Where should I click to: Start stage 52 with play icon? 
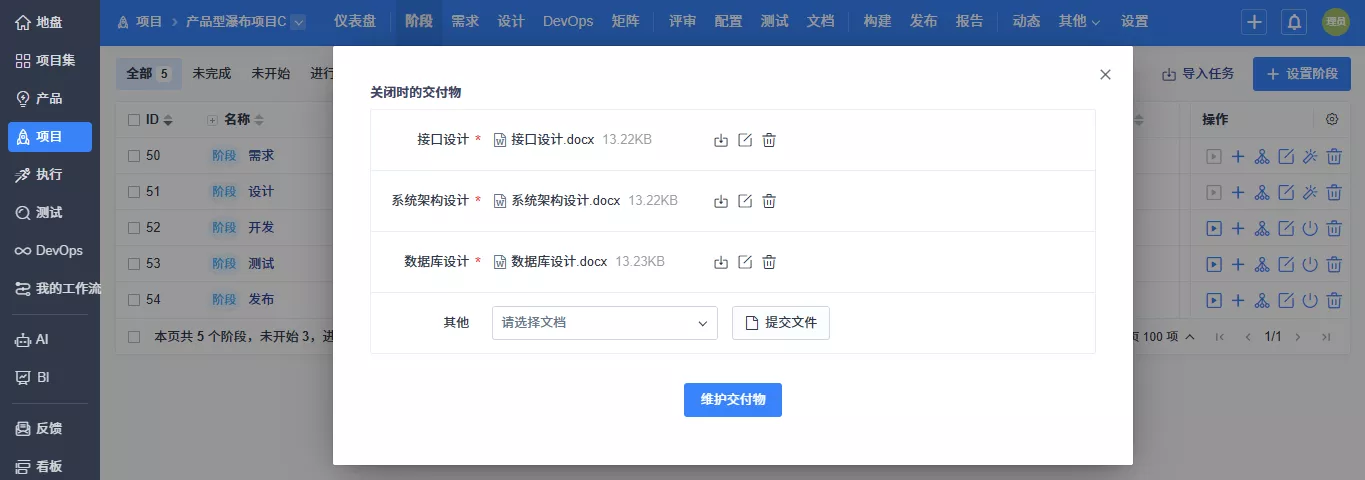pyautogui.click(x=1213, y=228)
